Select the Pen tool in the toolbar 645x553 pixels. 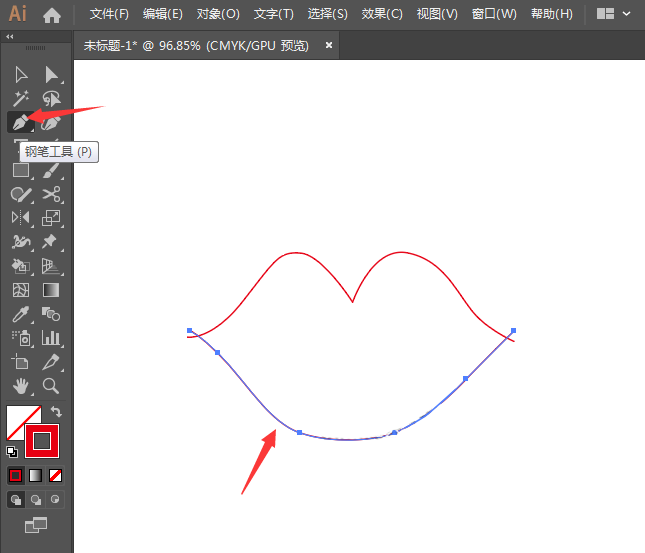tap(19, 122)
